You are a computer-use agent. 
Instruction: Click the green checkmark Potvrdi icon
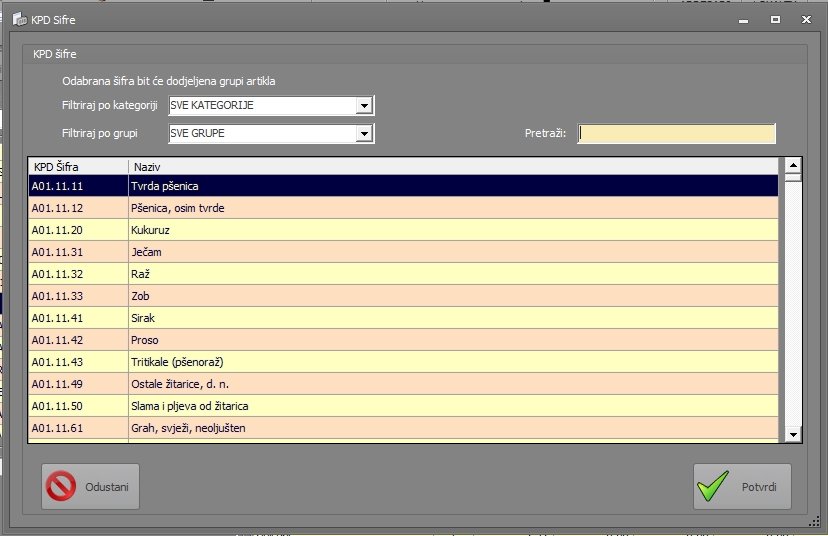713,487
